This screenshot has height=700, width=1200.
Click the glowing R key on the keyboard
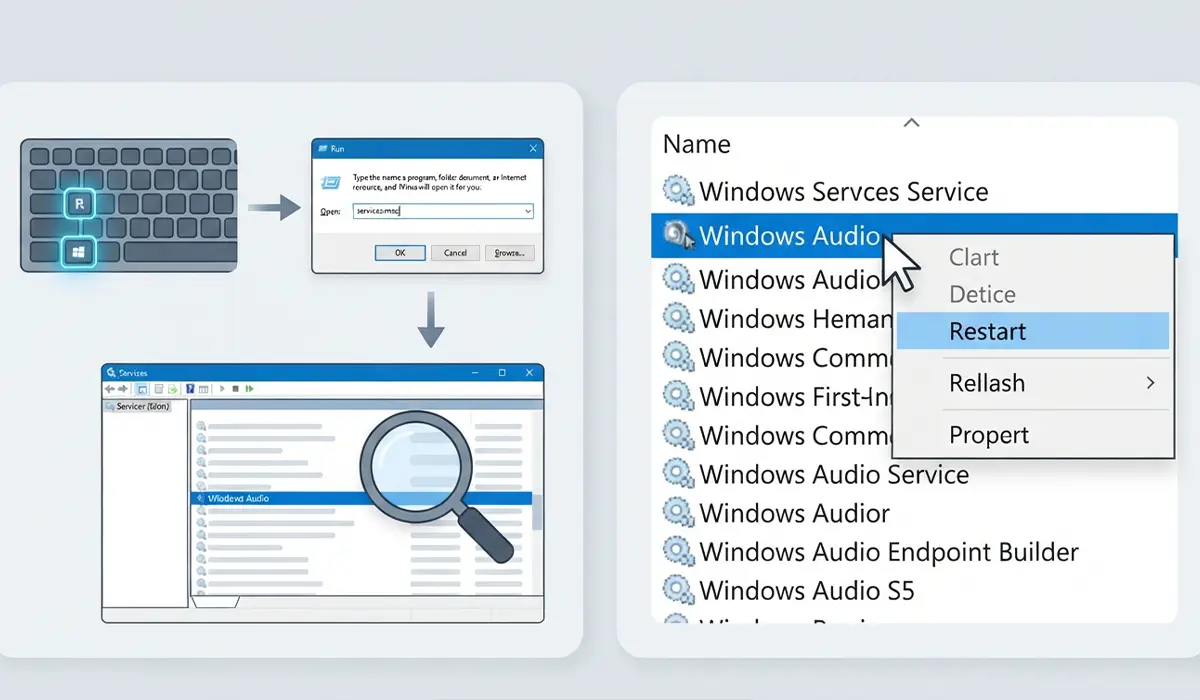(x=79, y=205)
